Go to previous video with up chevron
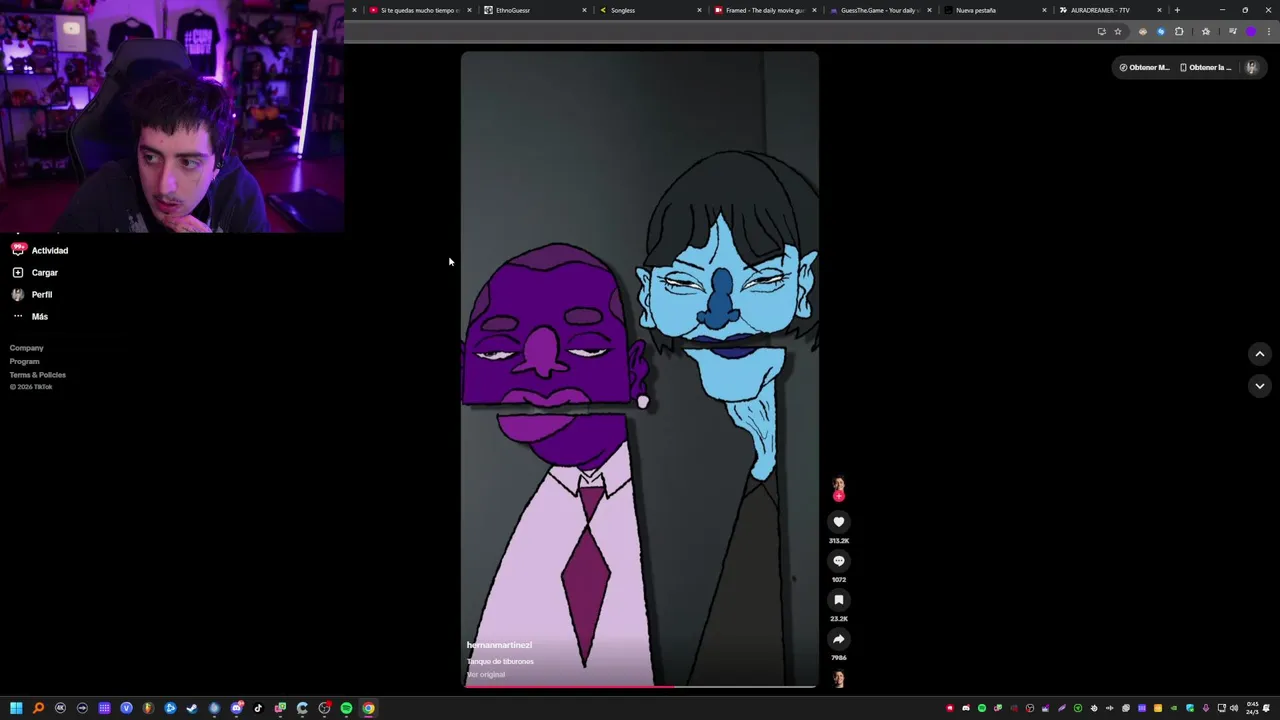 1260,354
